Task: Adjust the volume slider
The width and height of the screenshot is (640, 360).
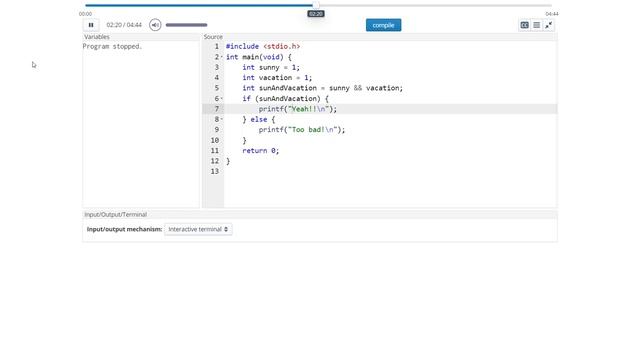Action: point(187,25)
